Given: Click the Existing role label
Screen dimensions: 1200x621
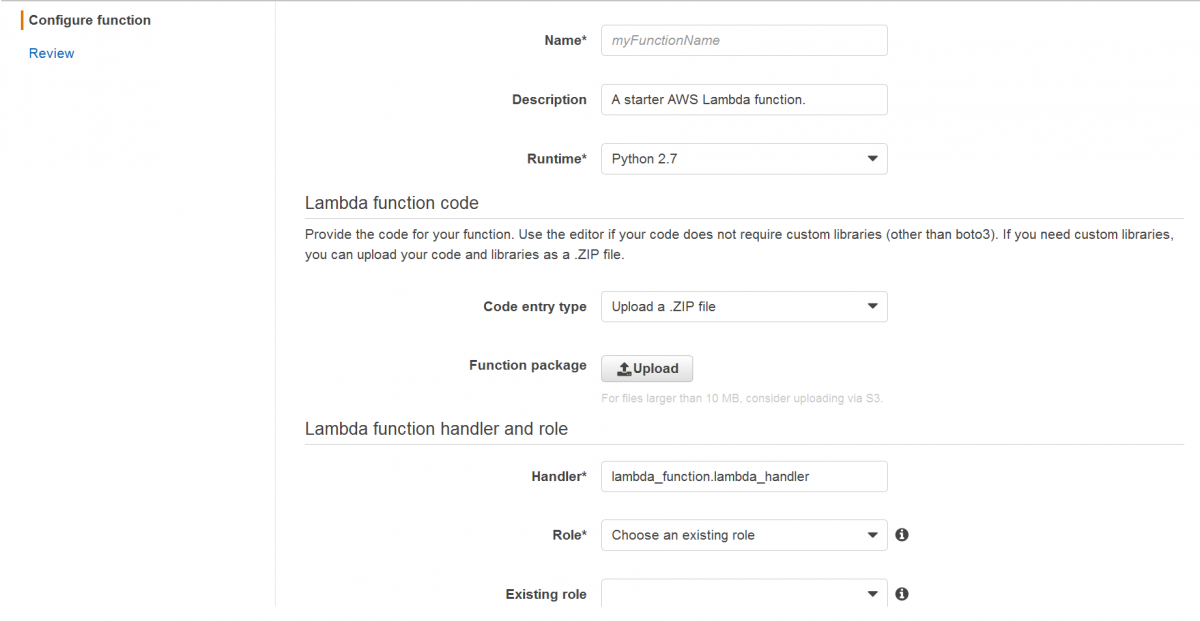Looking at the screenshot, I should click(546, 595).
